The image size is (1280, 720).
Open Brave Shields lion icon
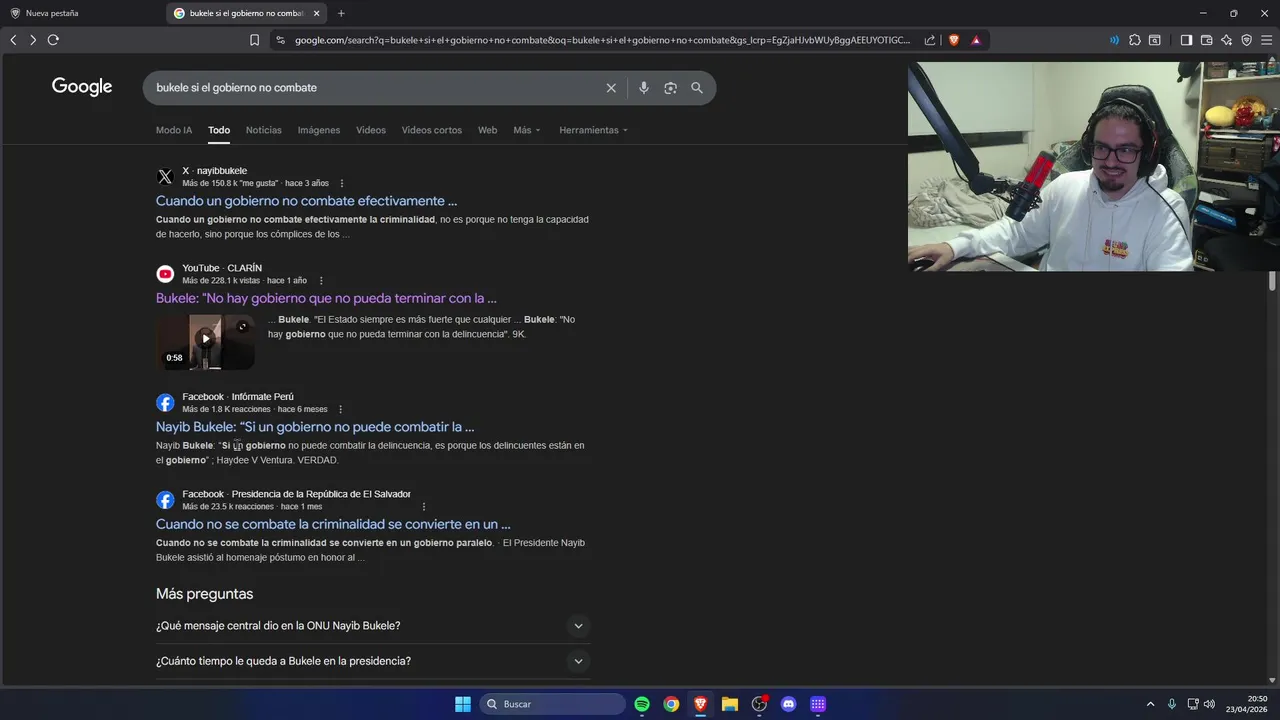[x=953, y=40]
